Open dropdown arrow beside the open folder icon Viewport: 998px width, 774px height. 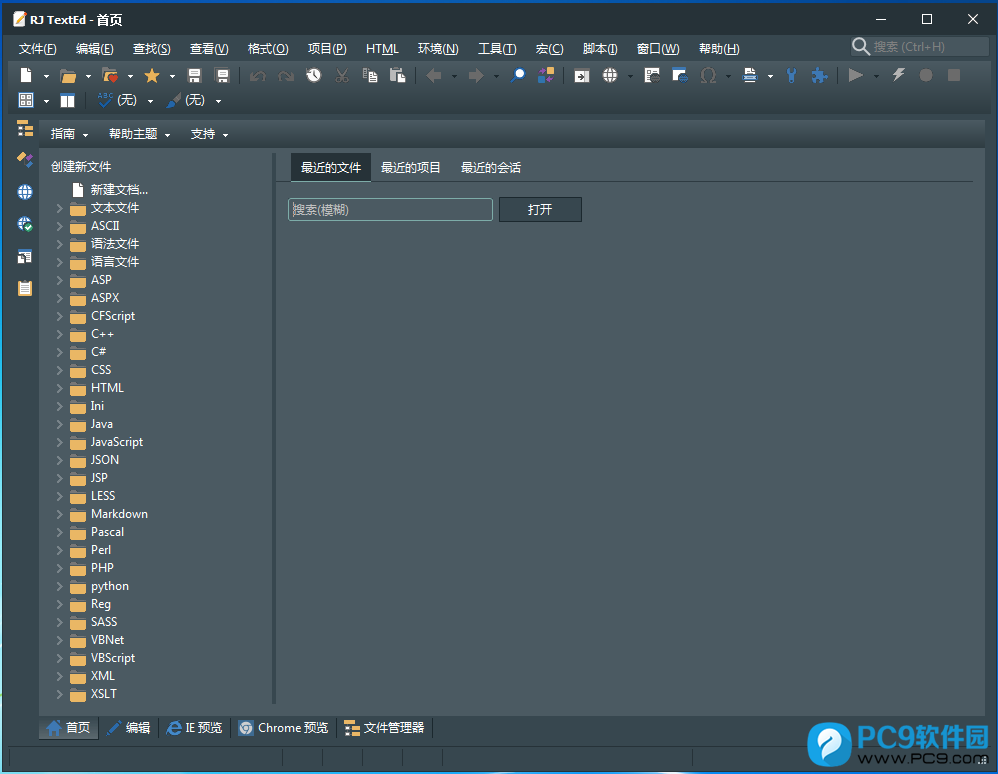[88, 76]
